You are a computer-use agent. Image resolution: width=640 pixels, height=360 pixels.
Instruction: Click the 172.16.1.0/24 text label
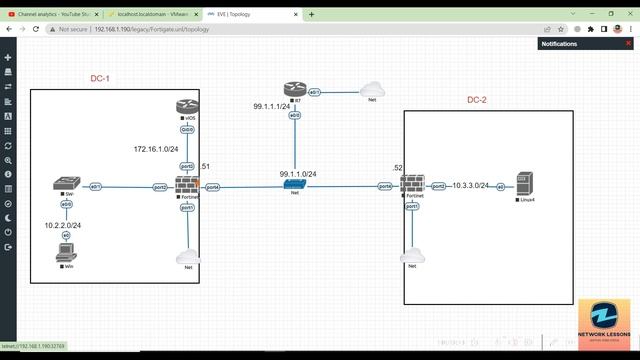pyautogui.click(x=156, y=149)
